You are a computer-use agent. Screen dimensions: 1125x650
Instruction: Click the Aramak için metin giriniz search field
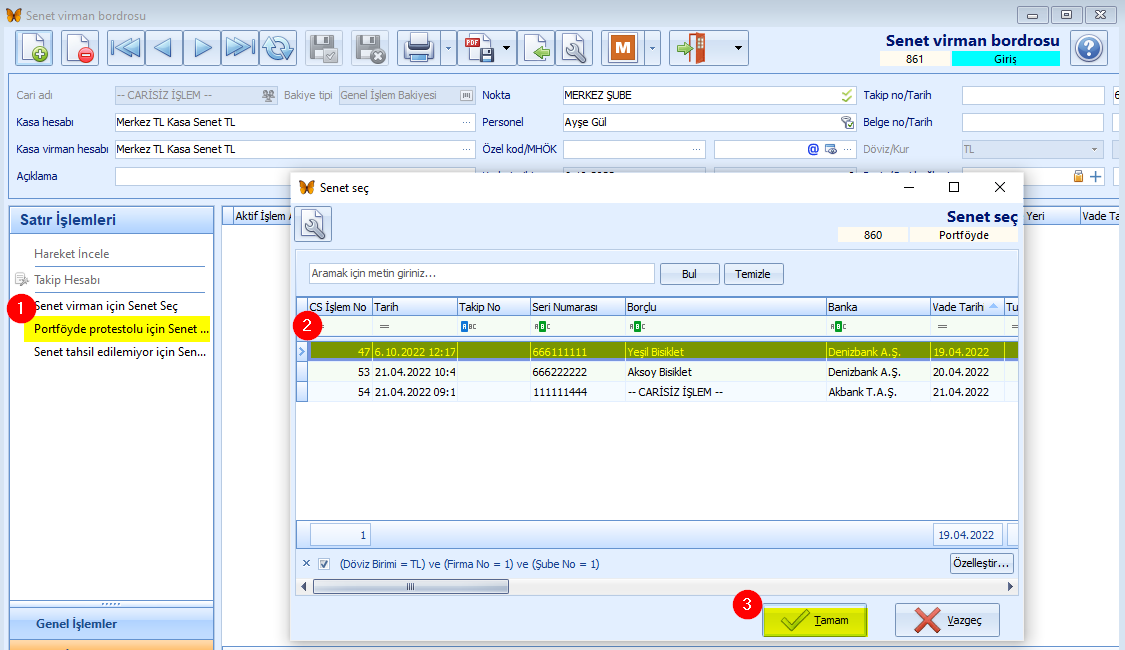(481, 273)
